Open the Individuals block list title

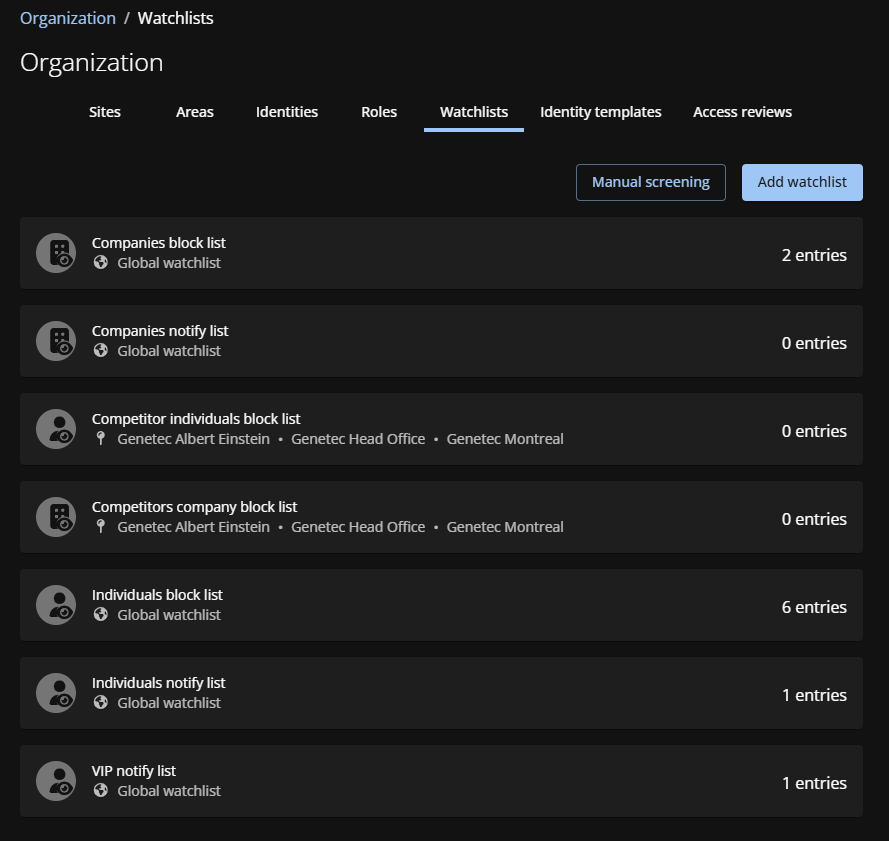(x=157, y=595)
